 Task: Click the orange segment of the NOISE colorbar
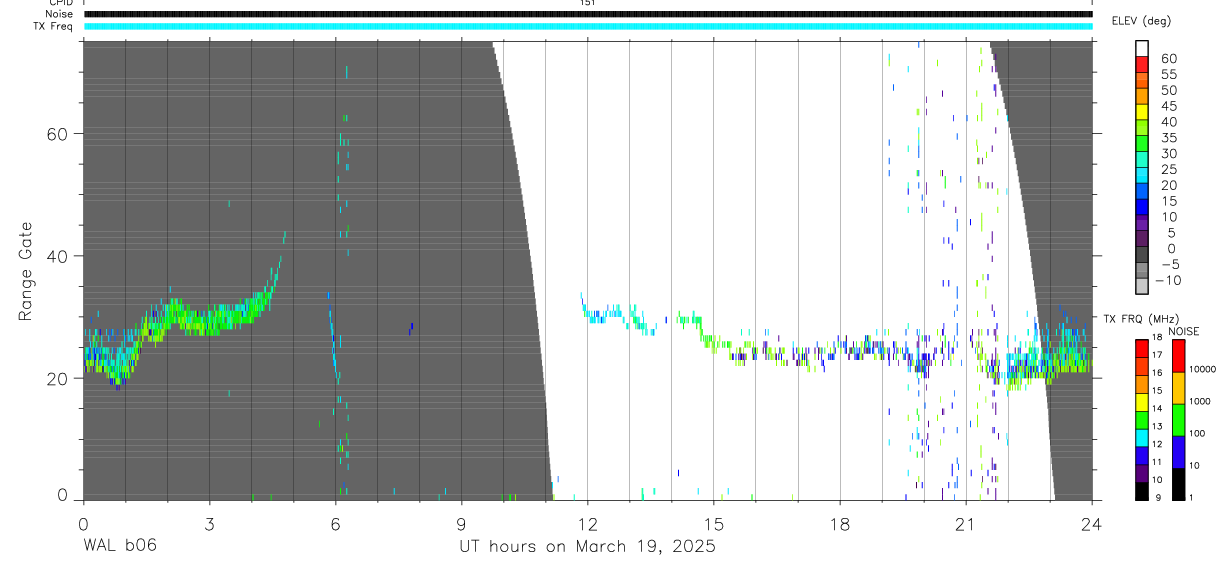tap(1179, 388)
